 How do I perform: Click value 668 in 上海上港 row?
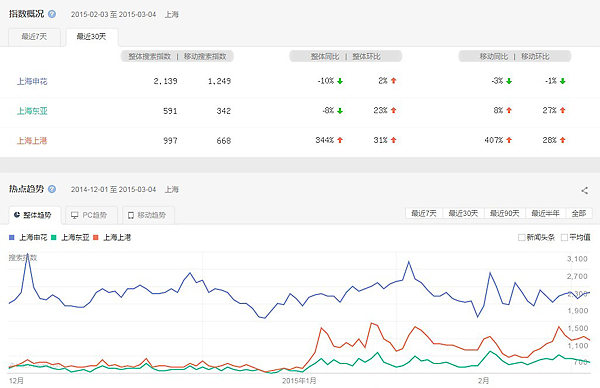tap(224, 140)
